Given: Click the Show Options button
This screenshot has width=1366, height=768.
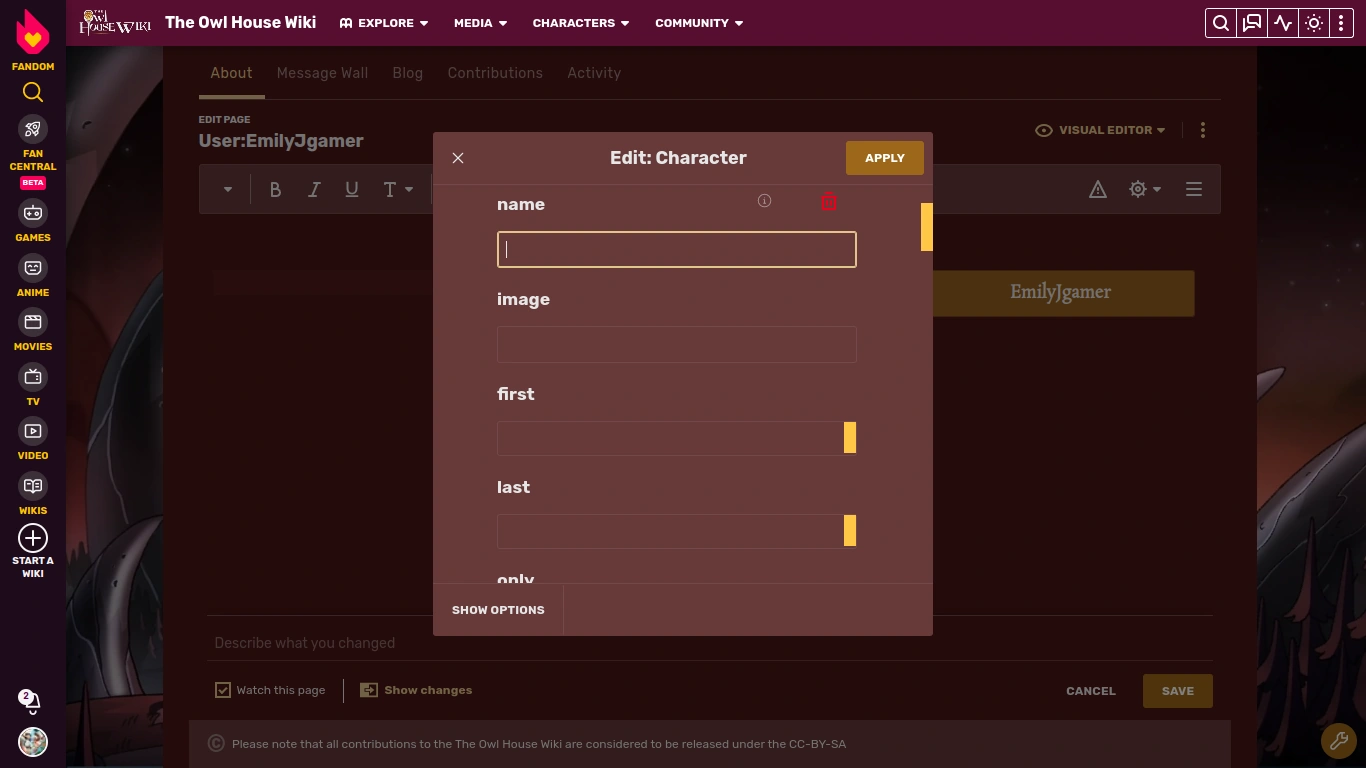Looking at the screenshot, I should point(498,610).
